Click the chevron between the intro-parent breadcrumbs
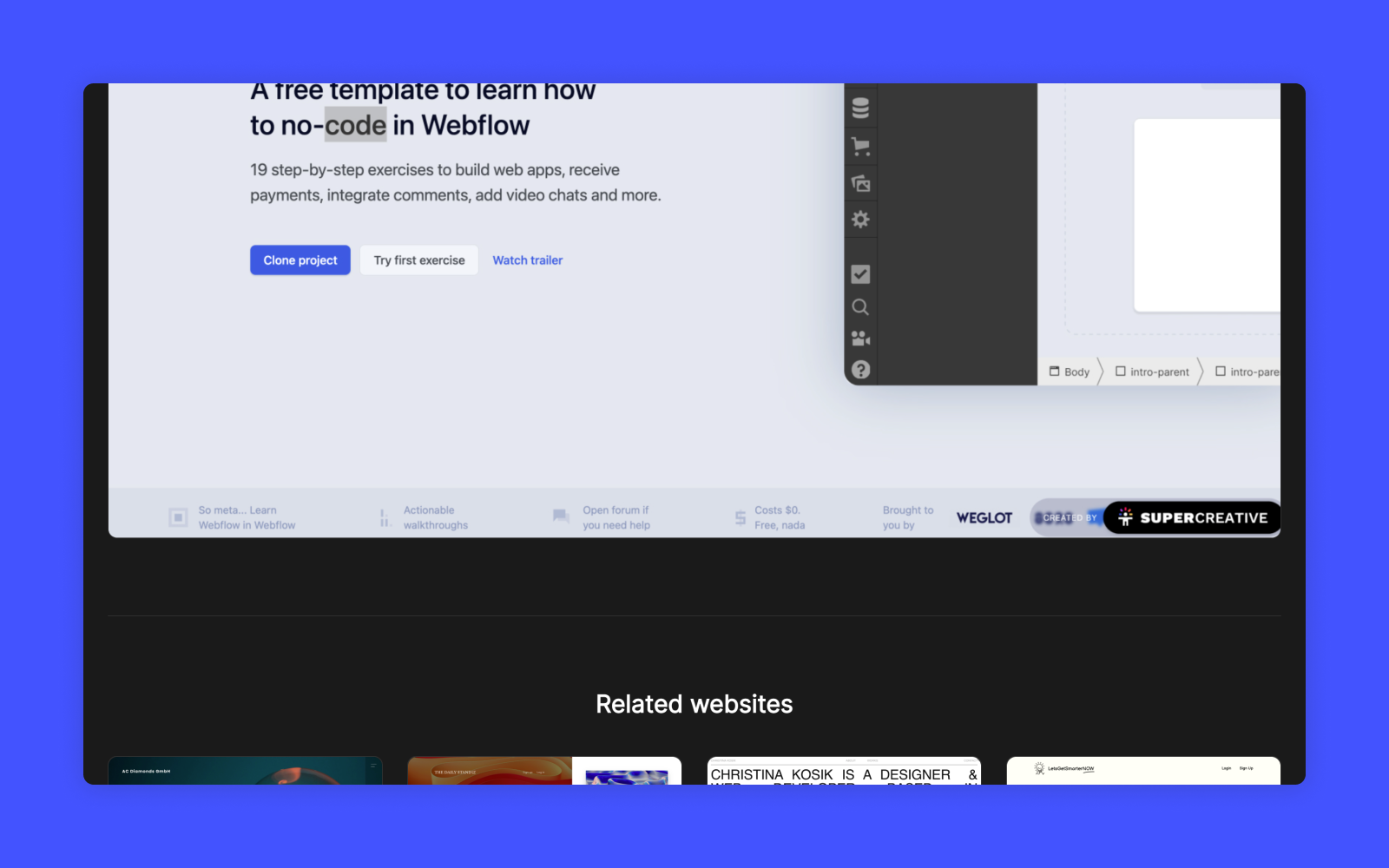The height and width of the screenshot is (868, 1389). [x=1201, y=372]
